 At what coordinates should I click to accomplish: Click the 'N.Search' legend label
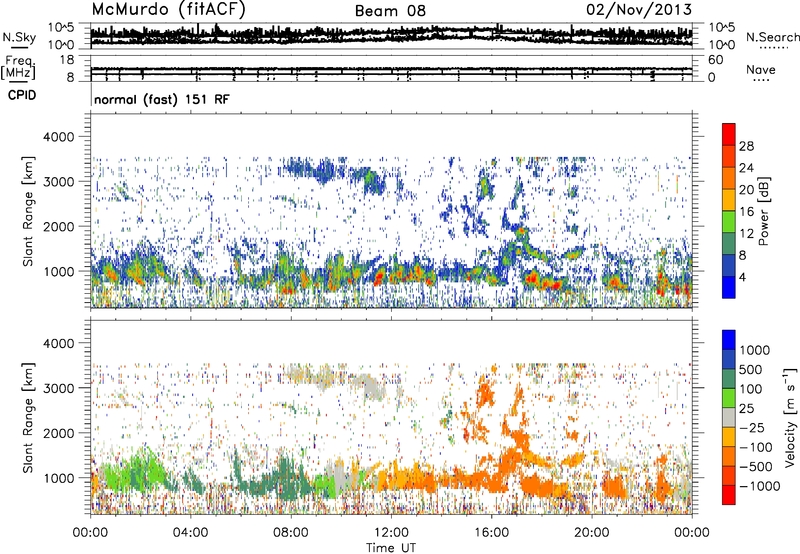coord(772,37)
